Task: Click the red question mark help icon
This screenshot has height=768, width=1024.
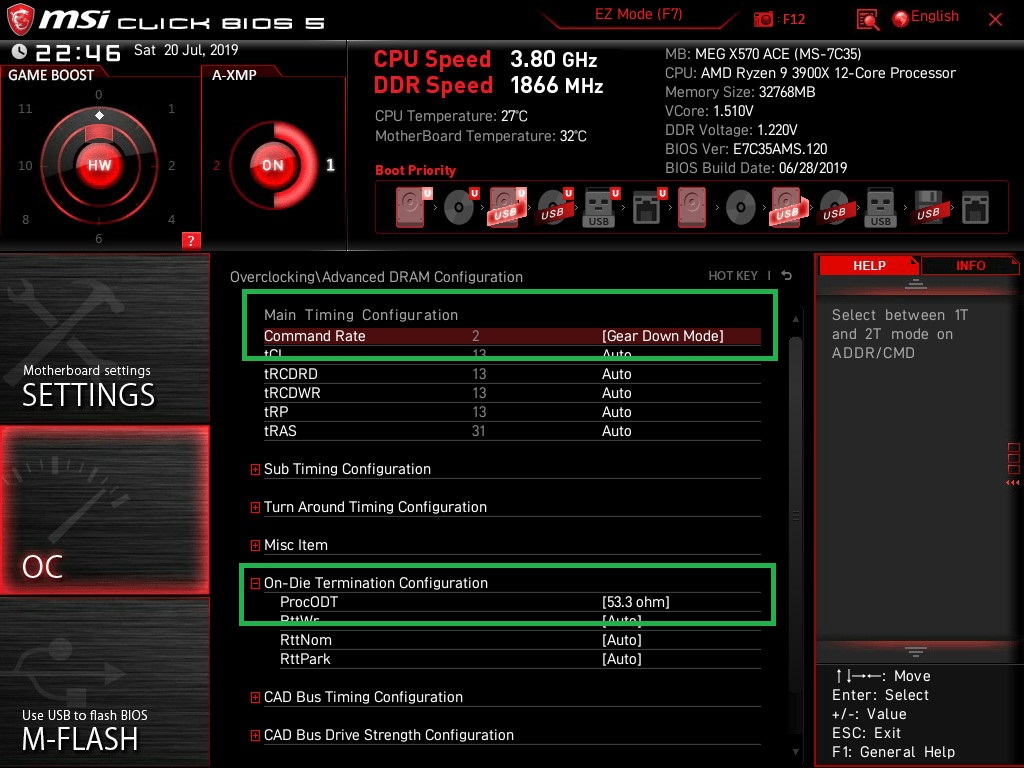Action: [191, 240]
